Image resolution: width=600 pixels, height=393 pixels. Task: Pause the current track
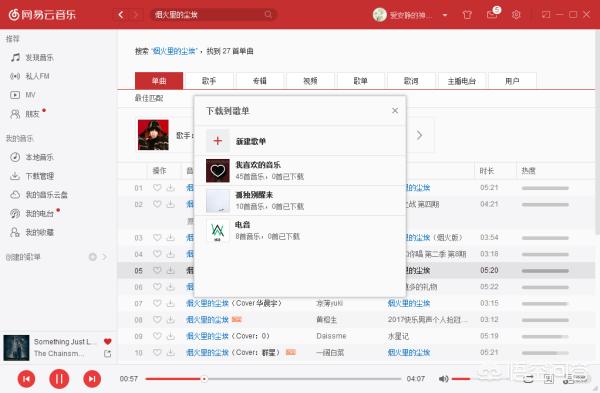click(x=59, y=379)
